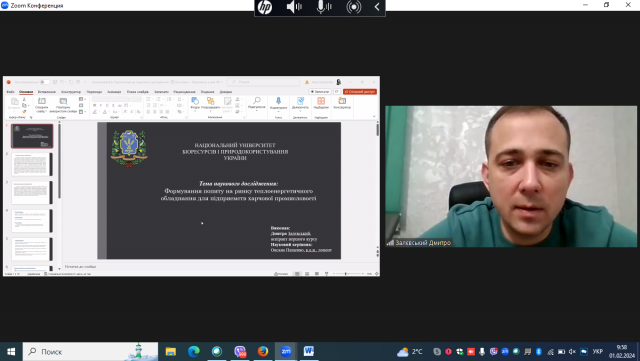This screenshot has width=640, height=361.
Task: Collapse the PowerPoint ribbon with chevron
Action: (375, 117)
